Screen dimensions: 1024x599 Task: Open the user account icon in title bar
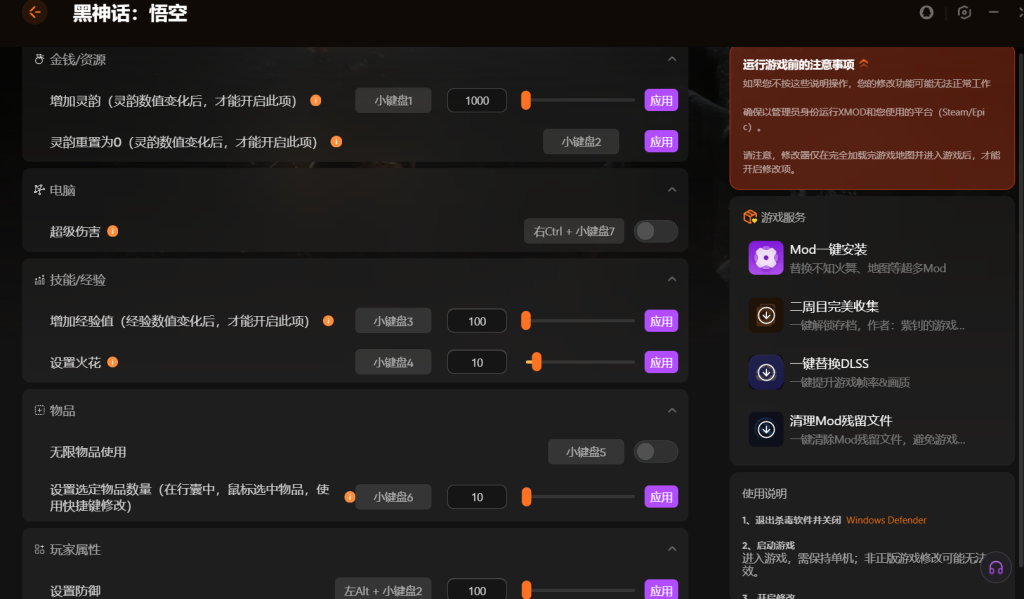[926, 12]
